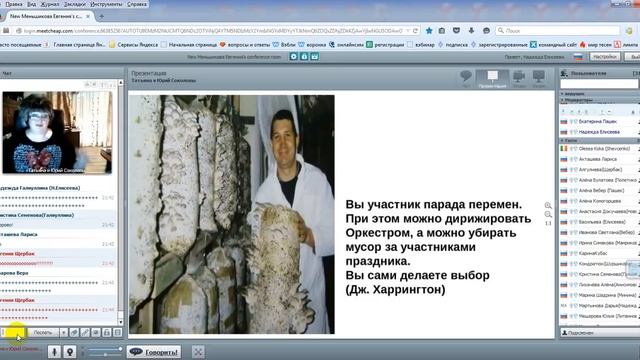Open the Журнал browser menu

(50, 4)
